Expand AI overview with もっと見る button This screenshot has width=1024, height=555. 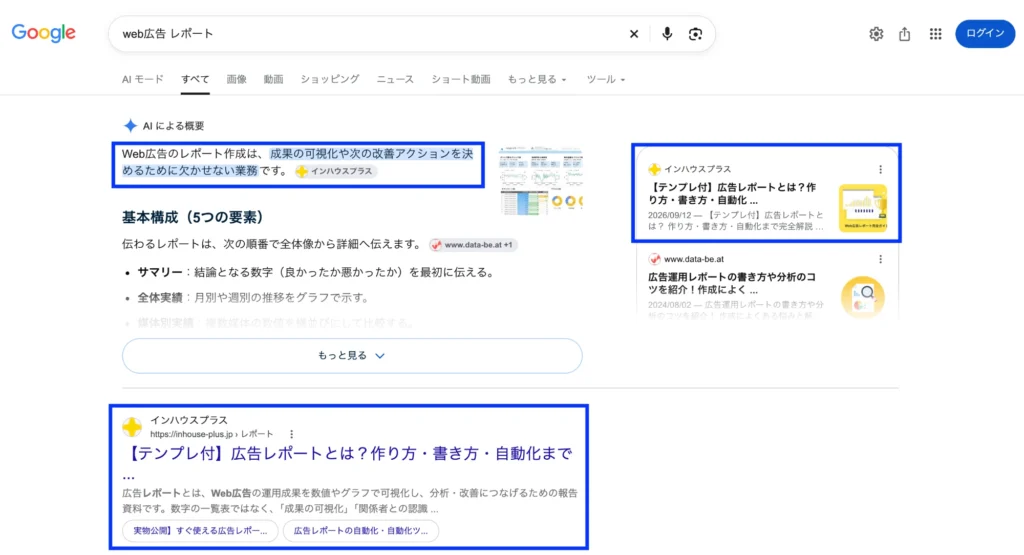point(352,356)
